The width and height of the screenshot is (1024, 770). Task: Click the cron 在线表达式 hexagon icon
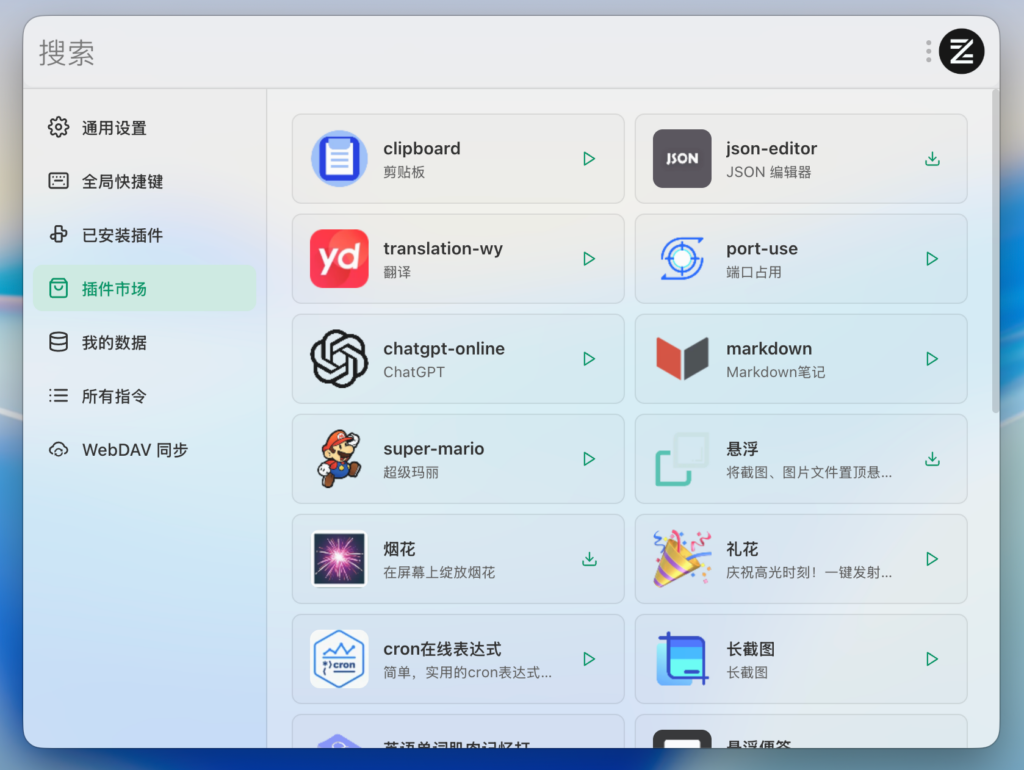click(x=339, y=659)
